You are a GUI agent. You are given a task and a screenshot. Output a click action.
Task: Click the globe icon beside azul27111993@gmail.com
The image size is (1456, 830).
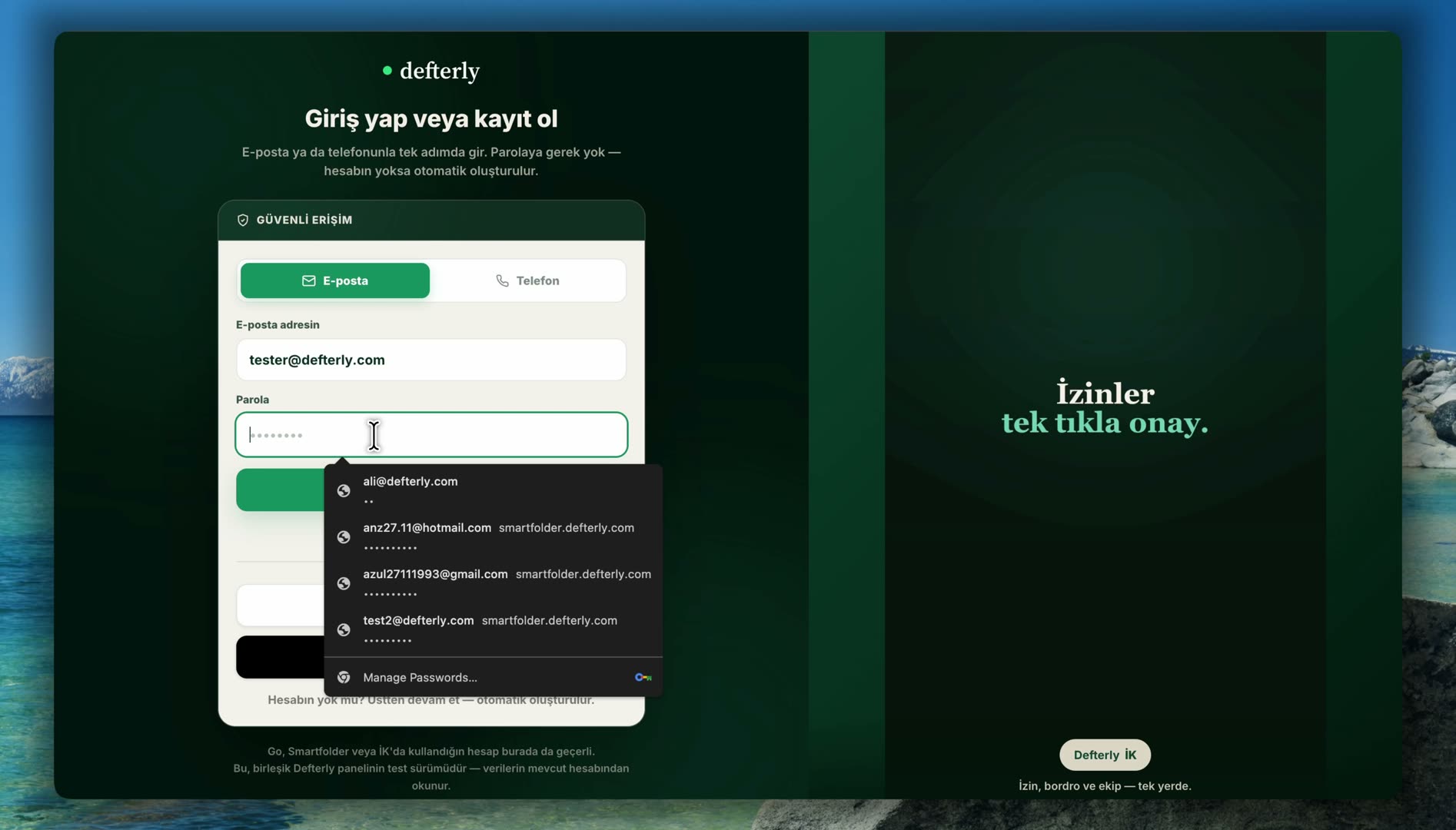[344, 583]
